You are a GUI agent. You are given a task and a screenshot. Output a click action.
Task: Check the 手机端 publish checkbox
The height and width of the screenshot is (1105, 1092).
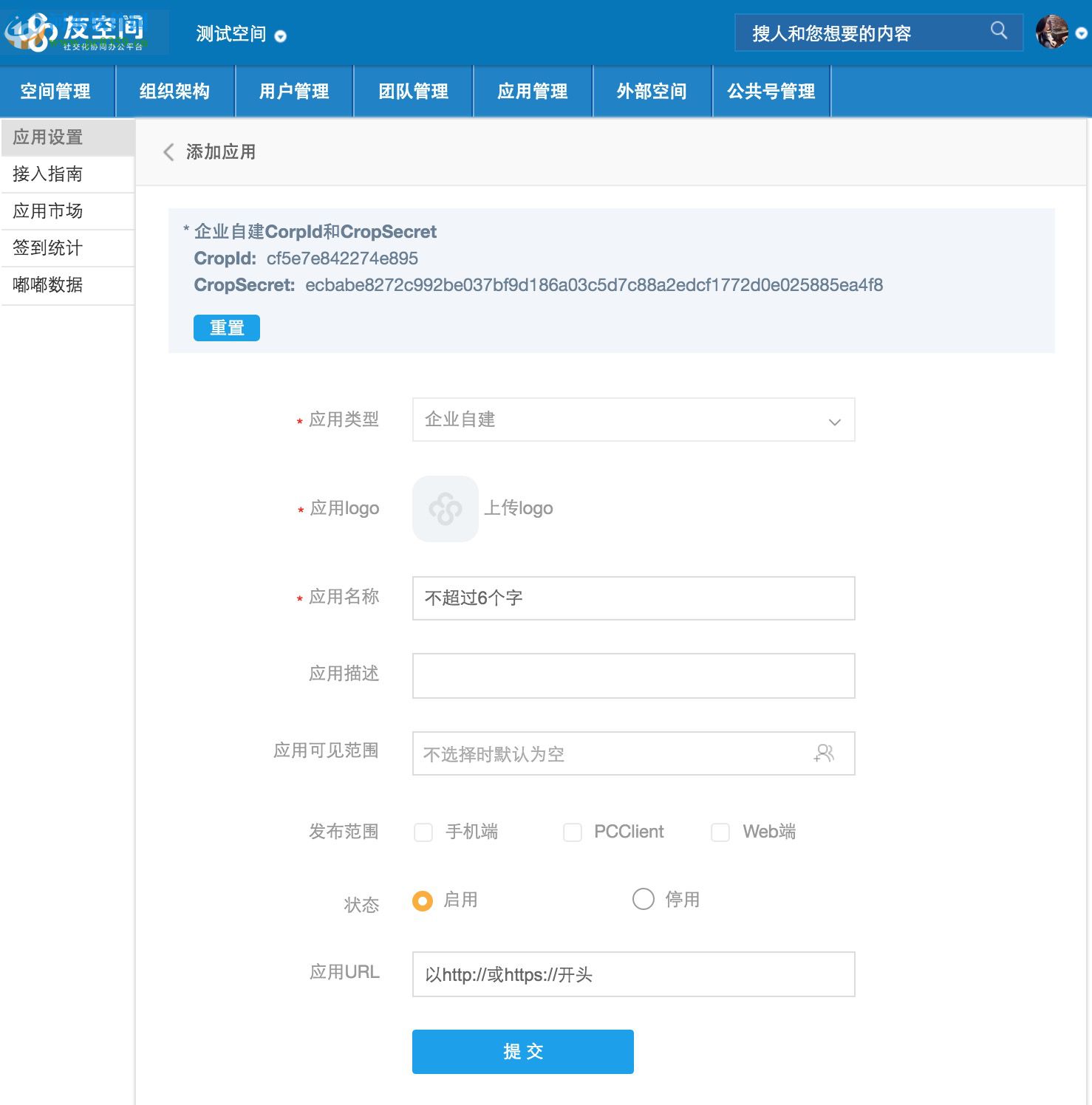423,832
